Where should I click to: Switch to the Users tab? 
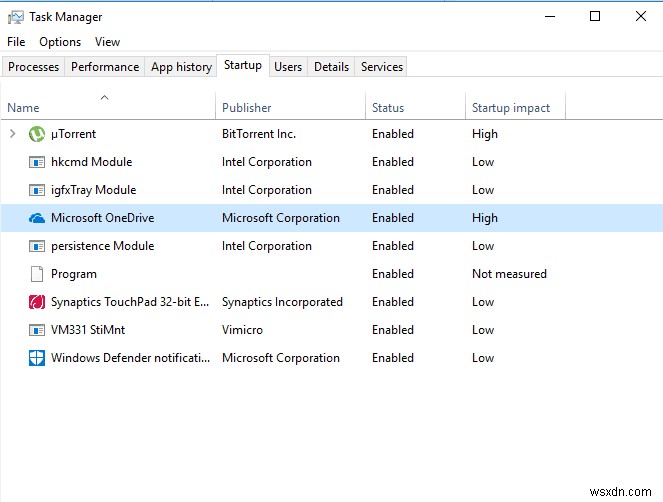coord(288,67)
